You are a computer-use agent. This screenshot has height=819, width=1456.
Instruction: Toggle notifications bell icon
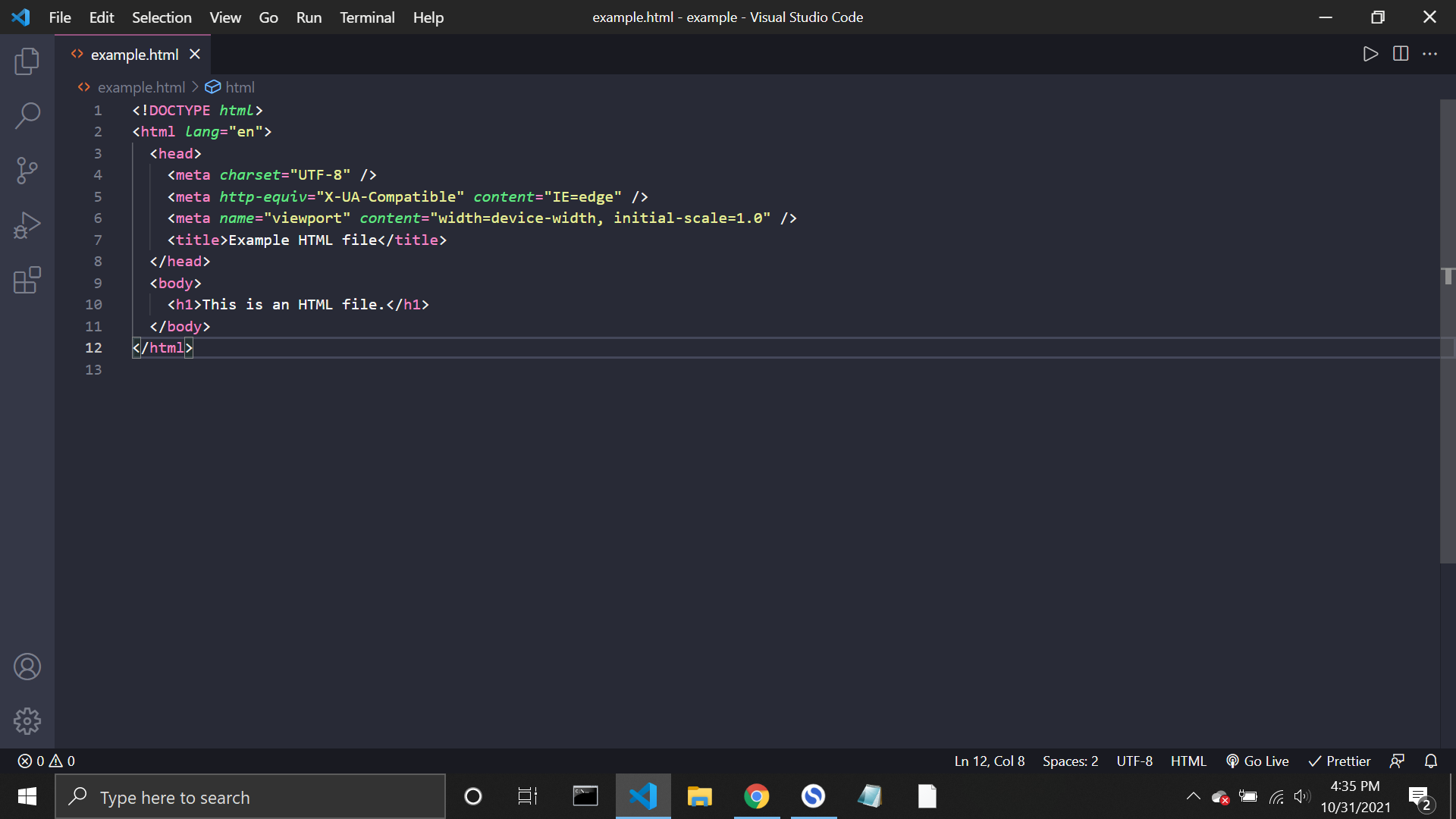[x=1431, y=760]
